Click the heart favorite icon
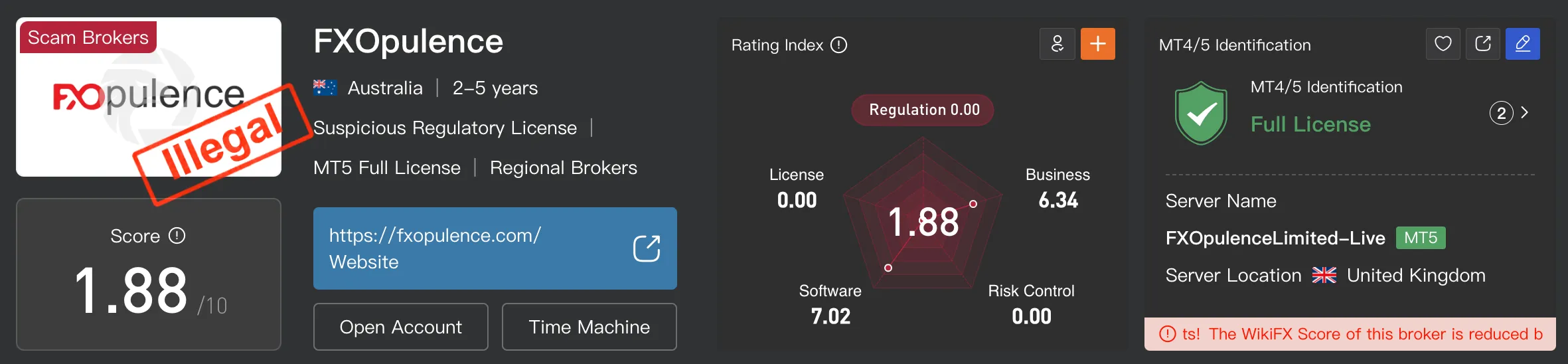1568x364 pixels. (x=1443, y=44)
